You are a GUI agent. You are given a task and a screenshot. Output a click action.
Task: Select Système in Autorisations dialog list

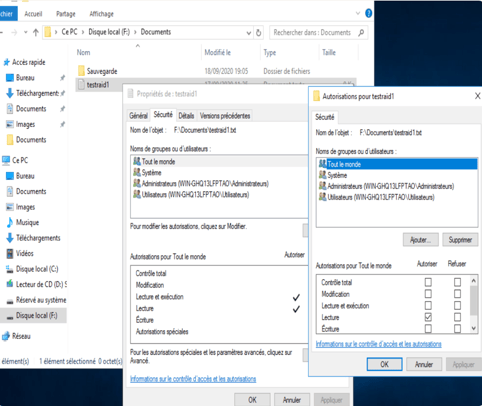coord(397,175)
